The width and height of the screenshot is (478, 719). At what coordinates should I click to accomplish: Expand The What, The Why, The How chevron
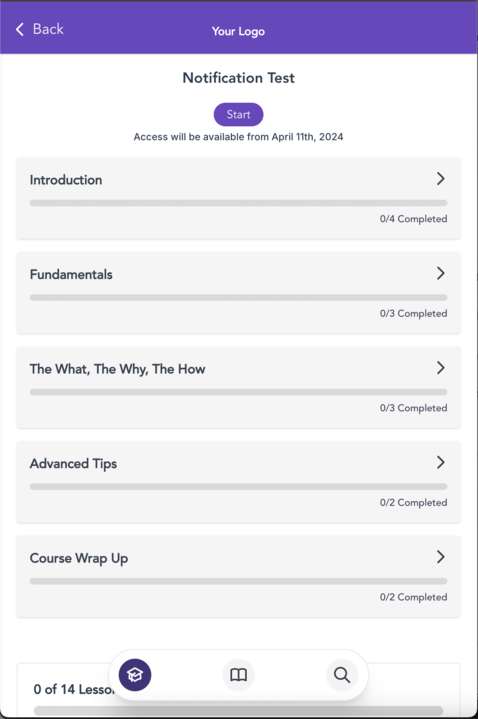440,367
